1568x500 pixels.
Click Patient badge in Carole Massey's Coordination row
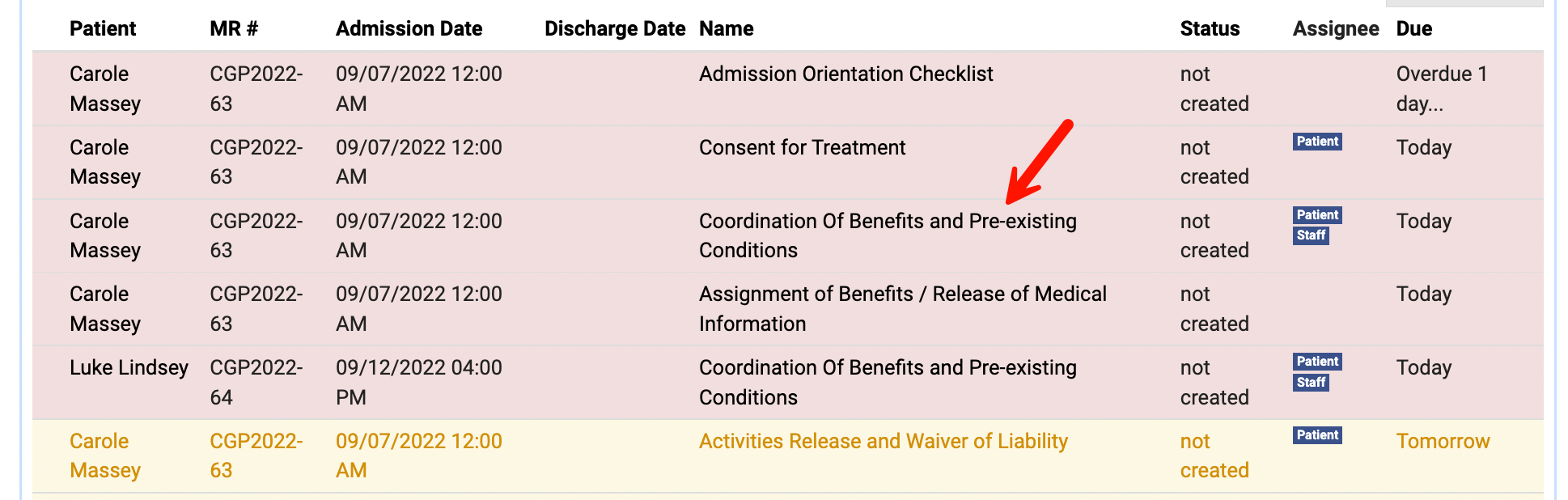pos(1317,215)
